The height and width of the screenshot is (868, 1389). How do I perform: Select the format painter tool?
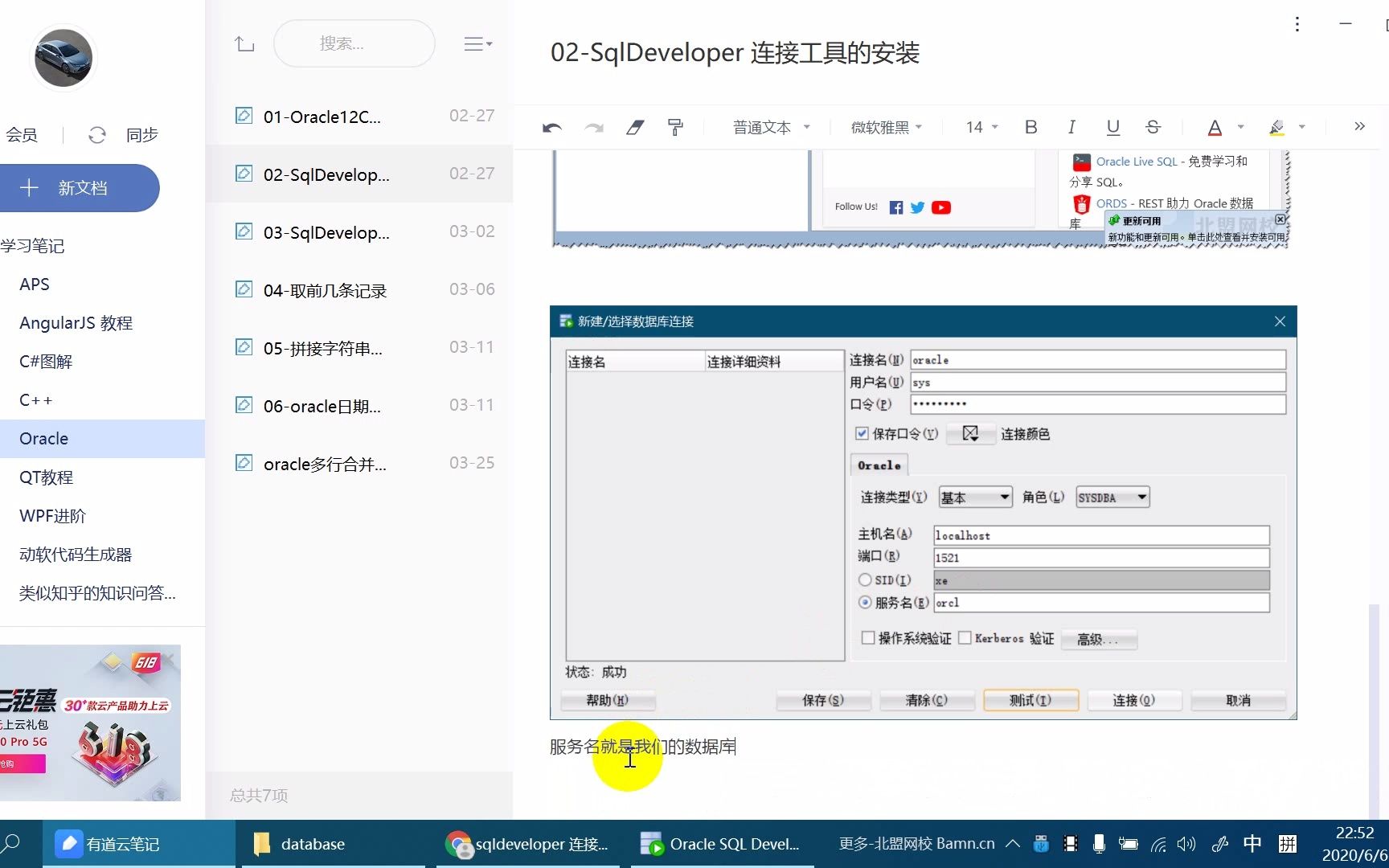(x=675, y=127)
